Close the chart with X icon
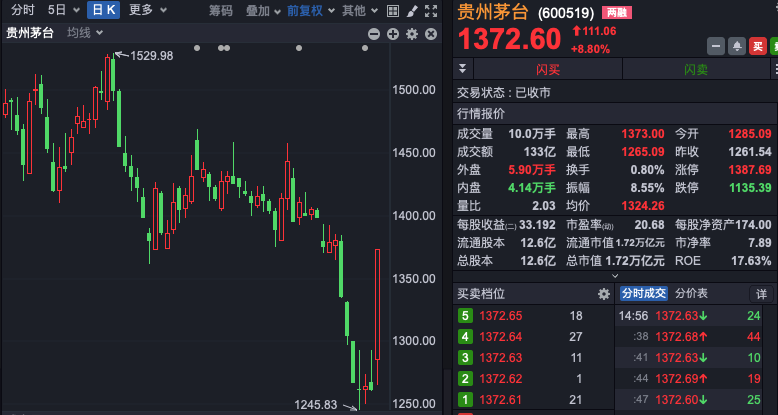Viewport: 778px width, 415px height. [431, 34]
